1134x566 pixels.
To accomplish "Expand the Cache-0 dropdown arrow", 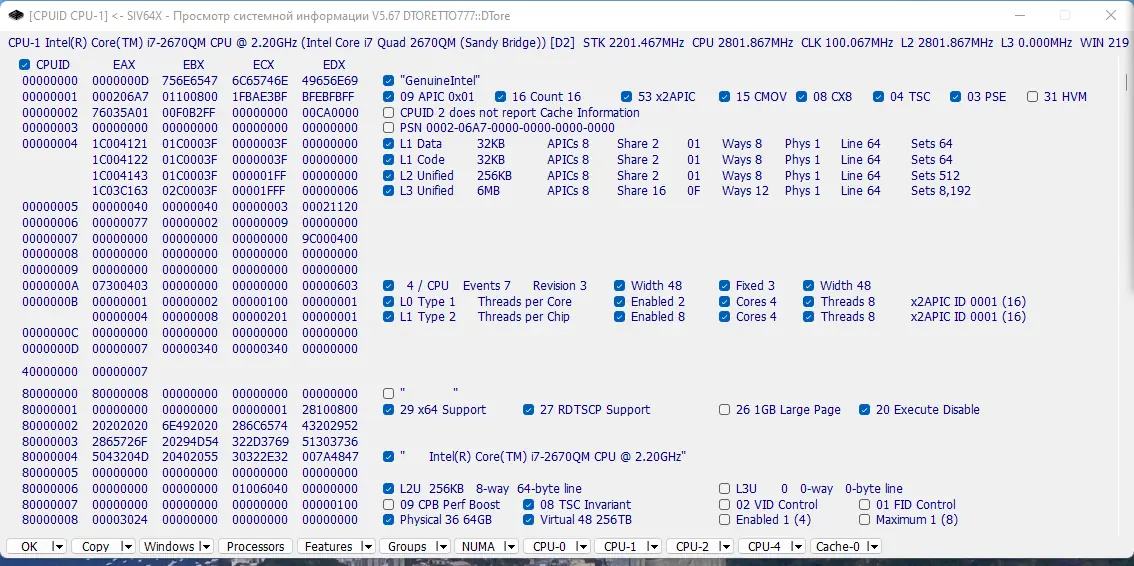I will coord(873,546).
